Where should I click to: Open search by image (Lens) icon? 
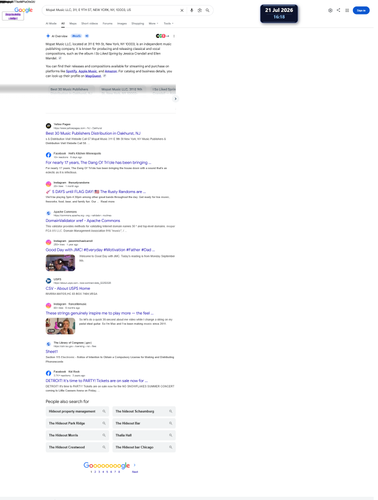[200, 10]
